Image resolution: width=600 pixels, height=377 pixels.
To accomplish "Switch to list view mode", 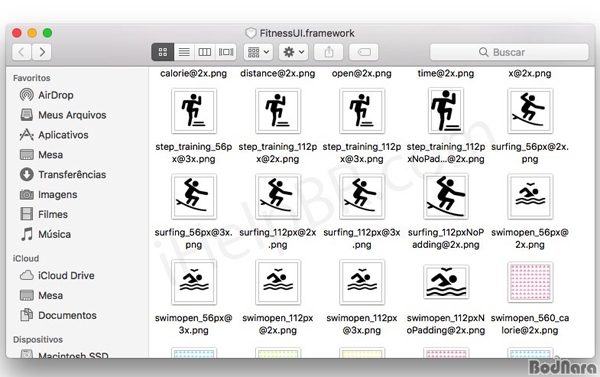I will pos(184,52).
